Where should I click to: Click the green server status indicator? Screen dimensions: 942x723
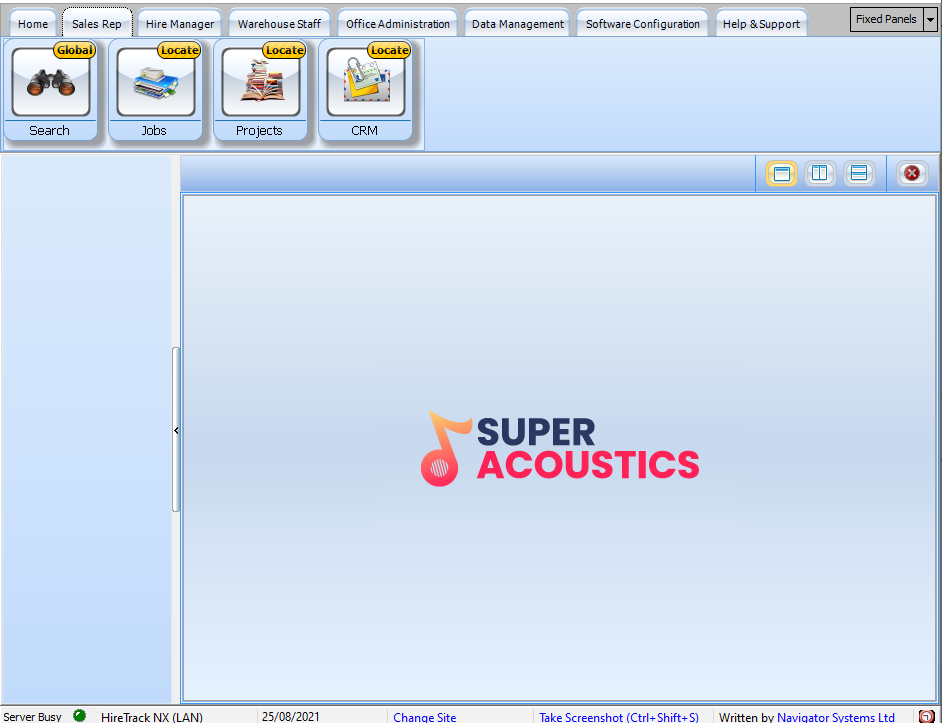[x=79, y=716]
